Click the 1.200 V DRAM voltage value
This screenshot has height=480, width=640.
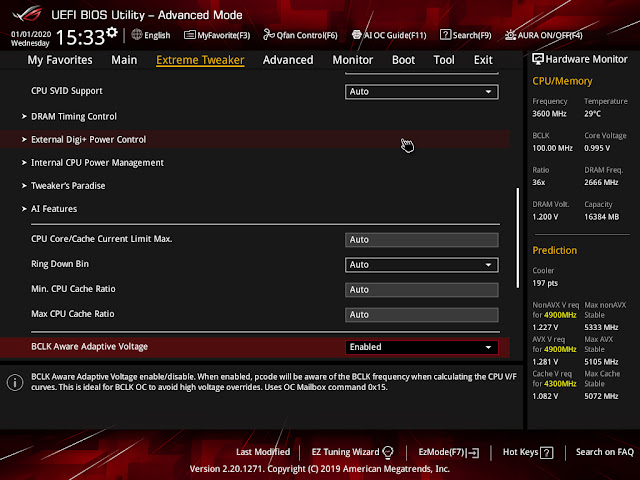click(x=545, y=217)
